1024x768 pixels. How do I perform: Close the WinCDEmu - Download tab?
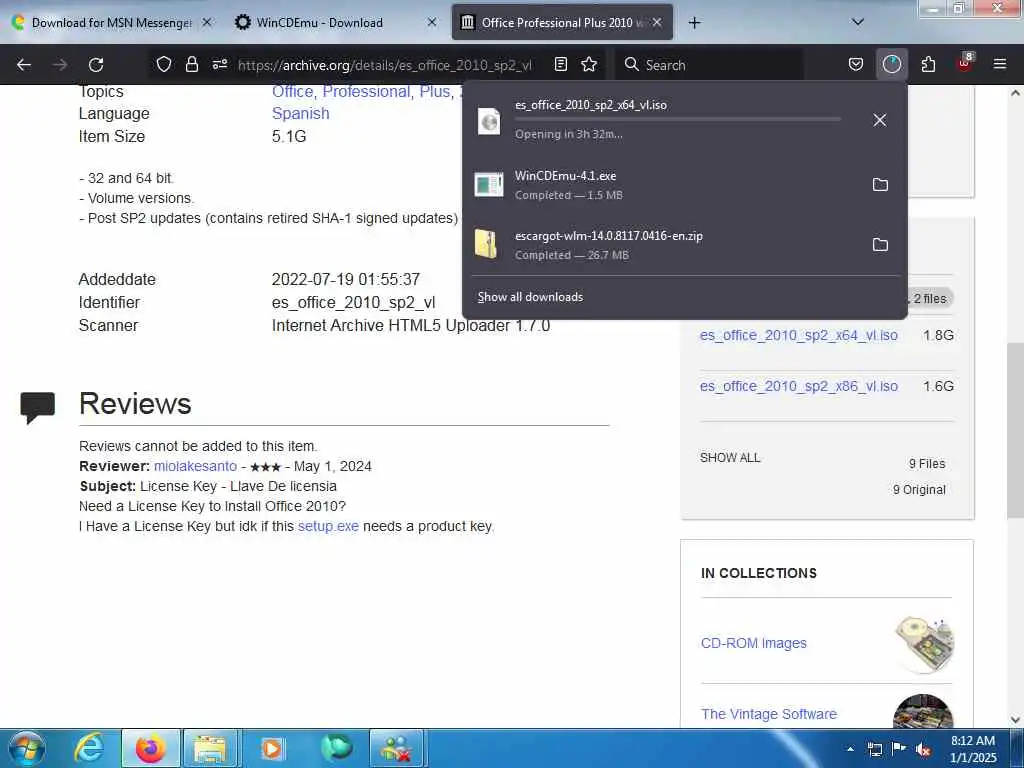[x=432, y=22]
